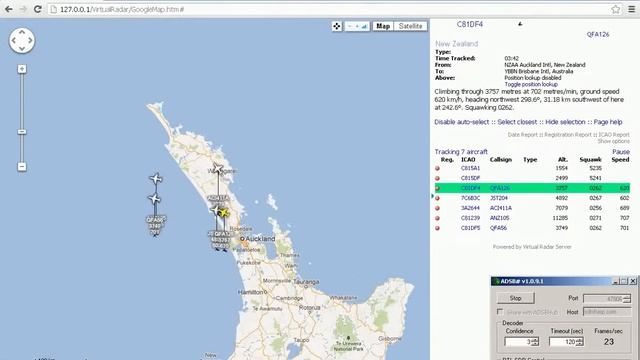Image resolution: width=640 pixels, height=360 pixels.
Task: Open the ICAO Report link
Action: coord(614,135)
